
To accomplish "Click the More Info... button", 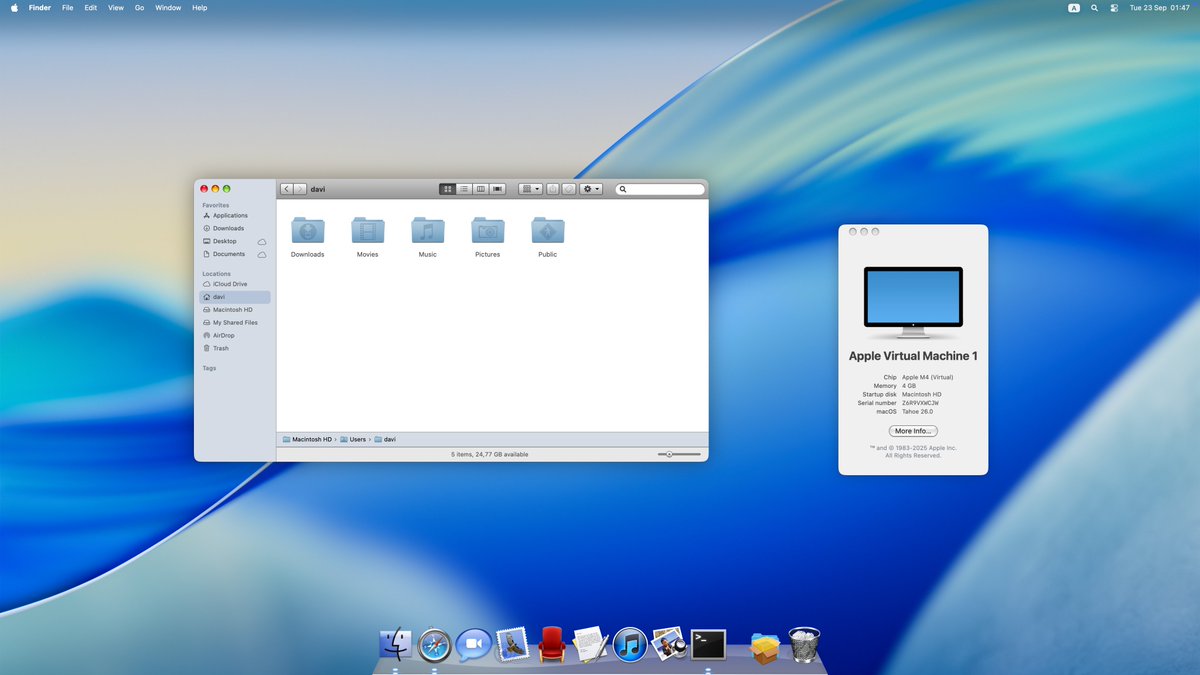I will tap(913, 431).
